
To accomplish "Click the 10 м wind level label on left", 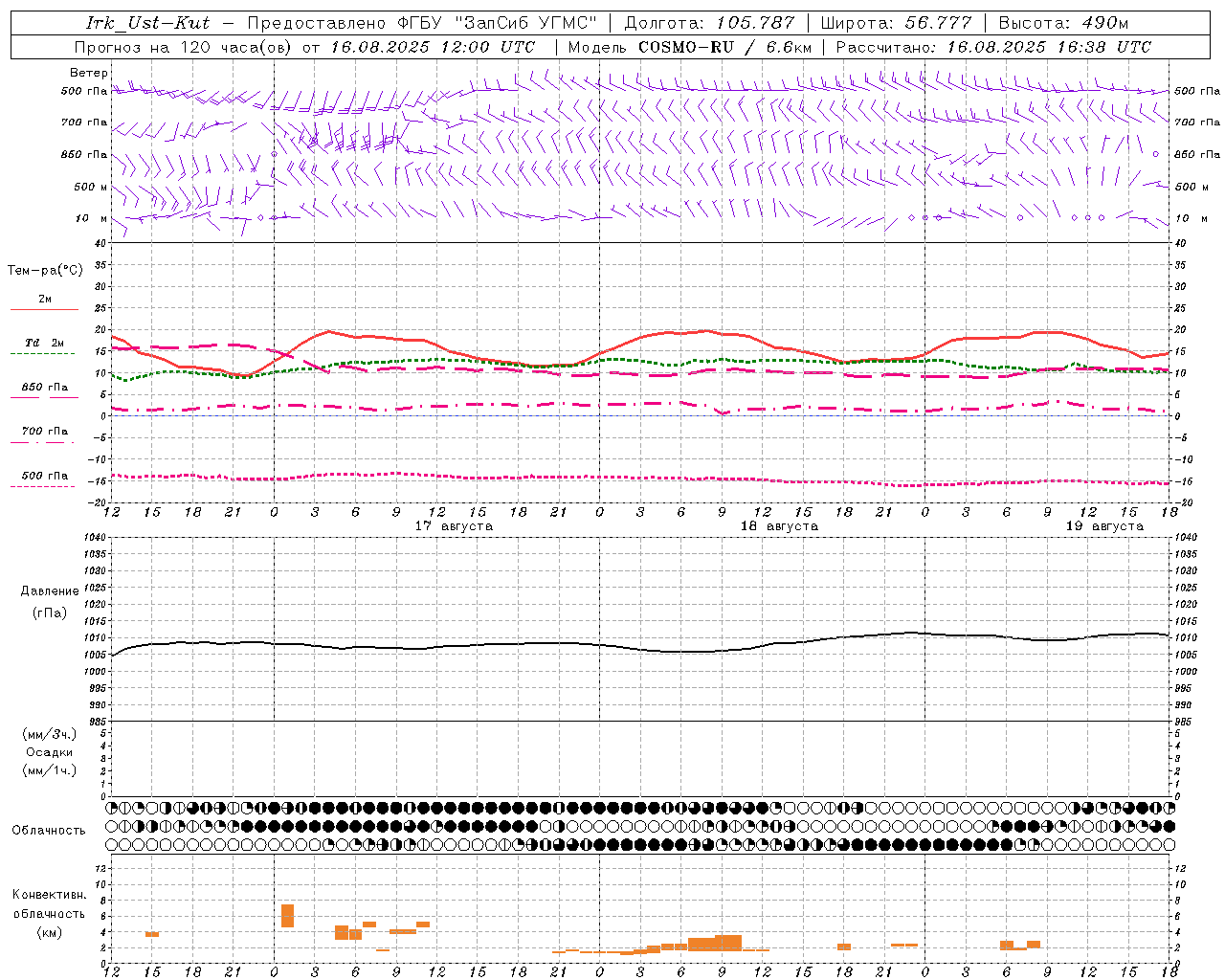I will (92, 218).
